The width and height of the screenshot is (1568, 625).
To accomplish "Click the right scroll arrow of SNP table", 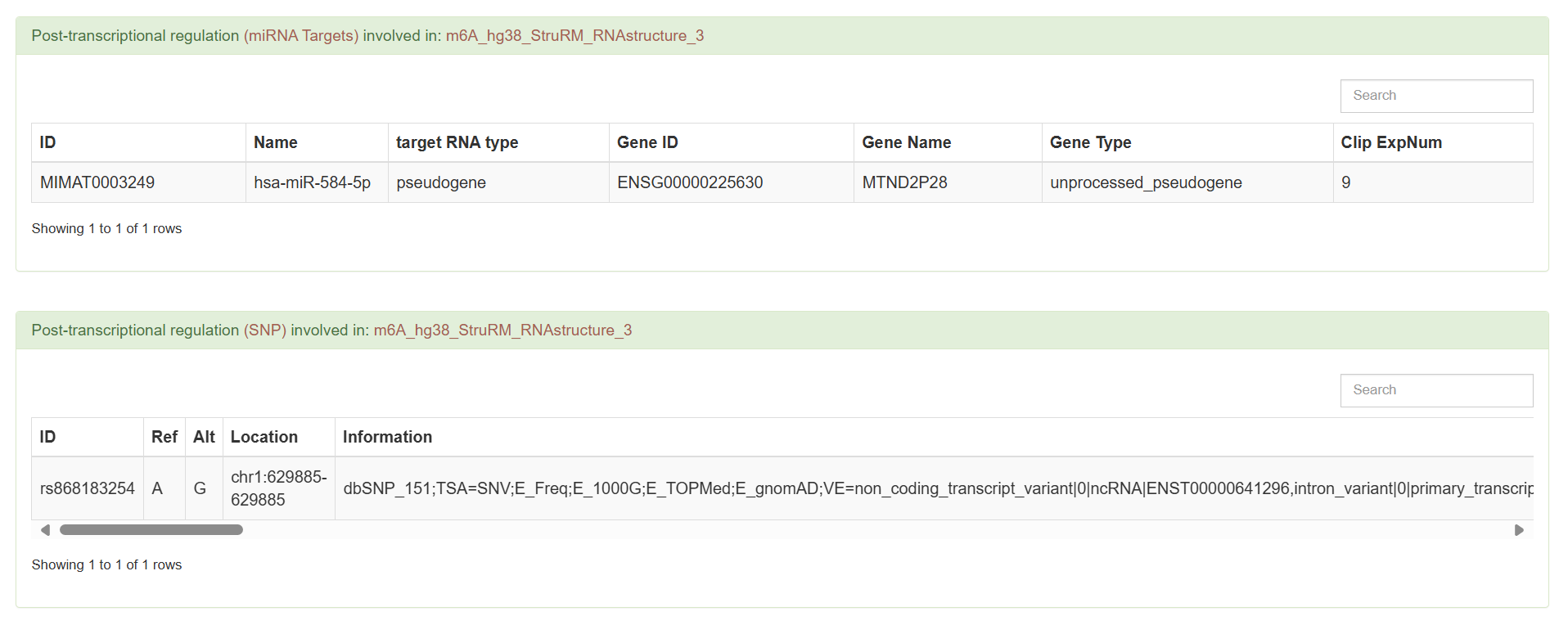I will 1519,530.
